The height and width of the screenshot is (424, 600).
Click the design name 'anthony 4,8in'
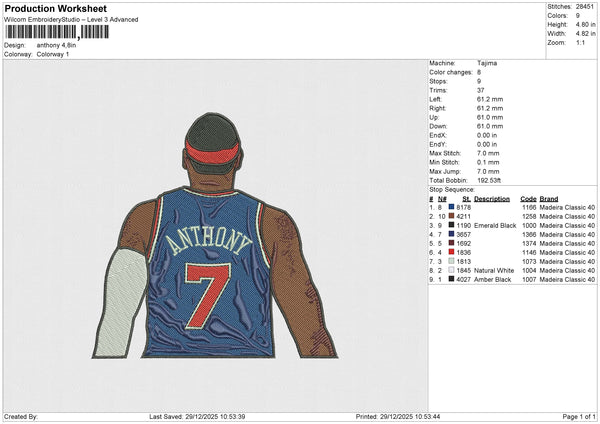(56, 45)
